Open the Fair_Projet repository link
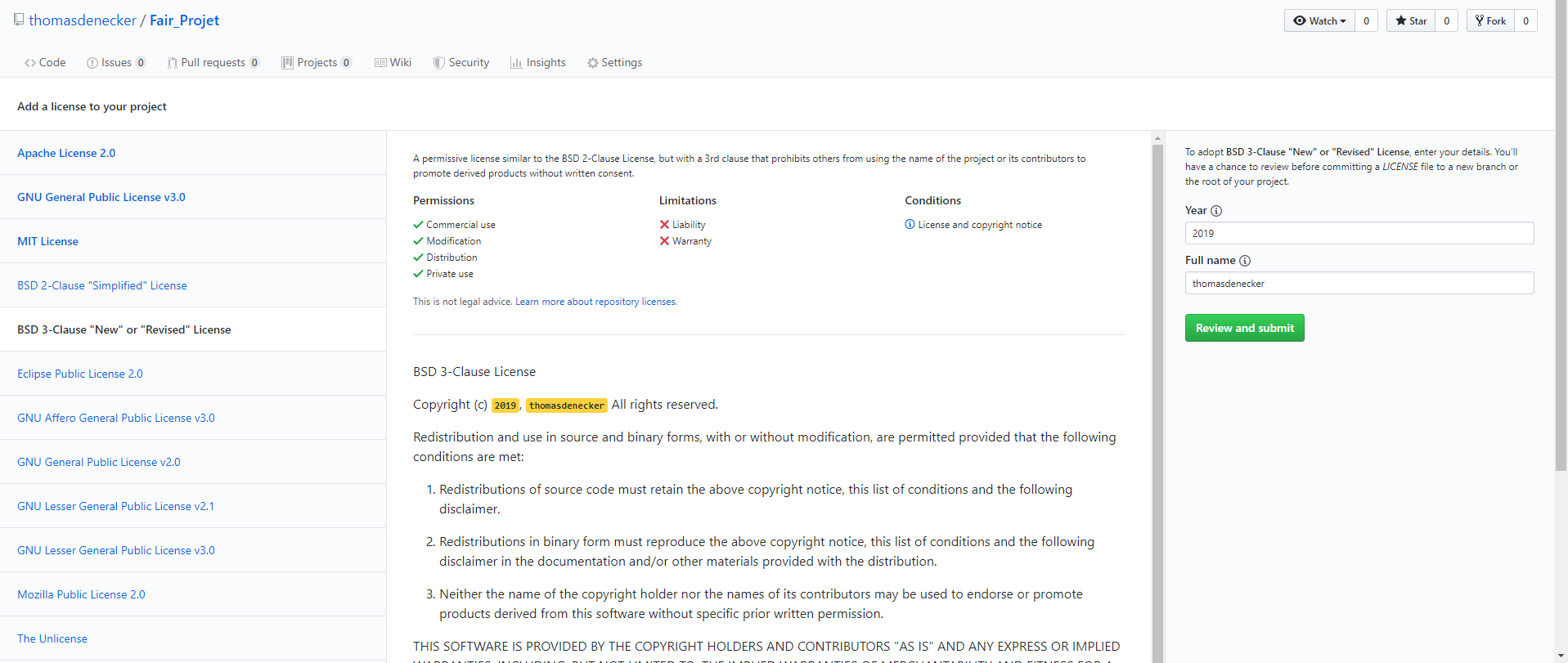Viewport: 1568px width, 663px height. pyautogui.click(x=184, y=20)
